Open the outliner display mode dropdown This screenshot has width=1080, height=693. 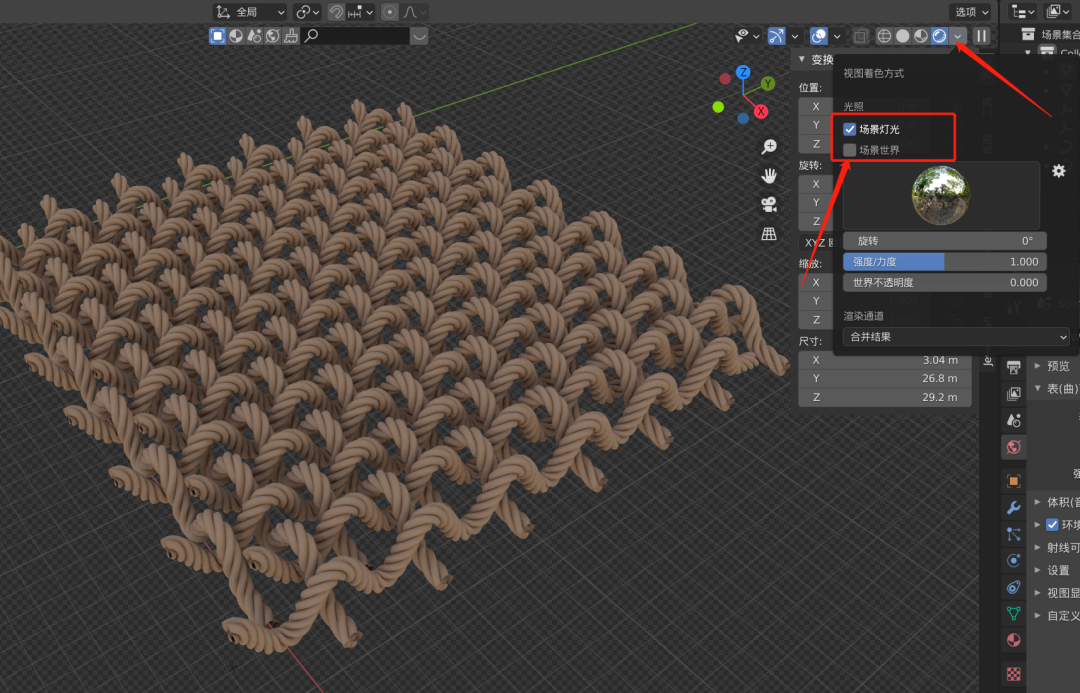coord(1055,12)
